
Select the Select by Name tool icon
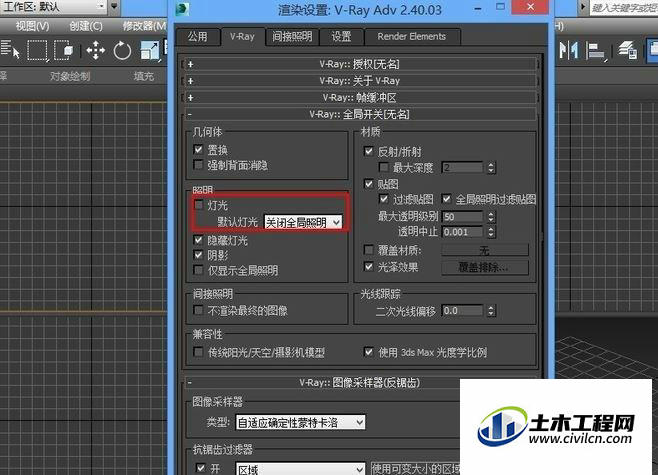tap(10, 50)
